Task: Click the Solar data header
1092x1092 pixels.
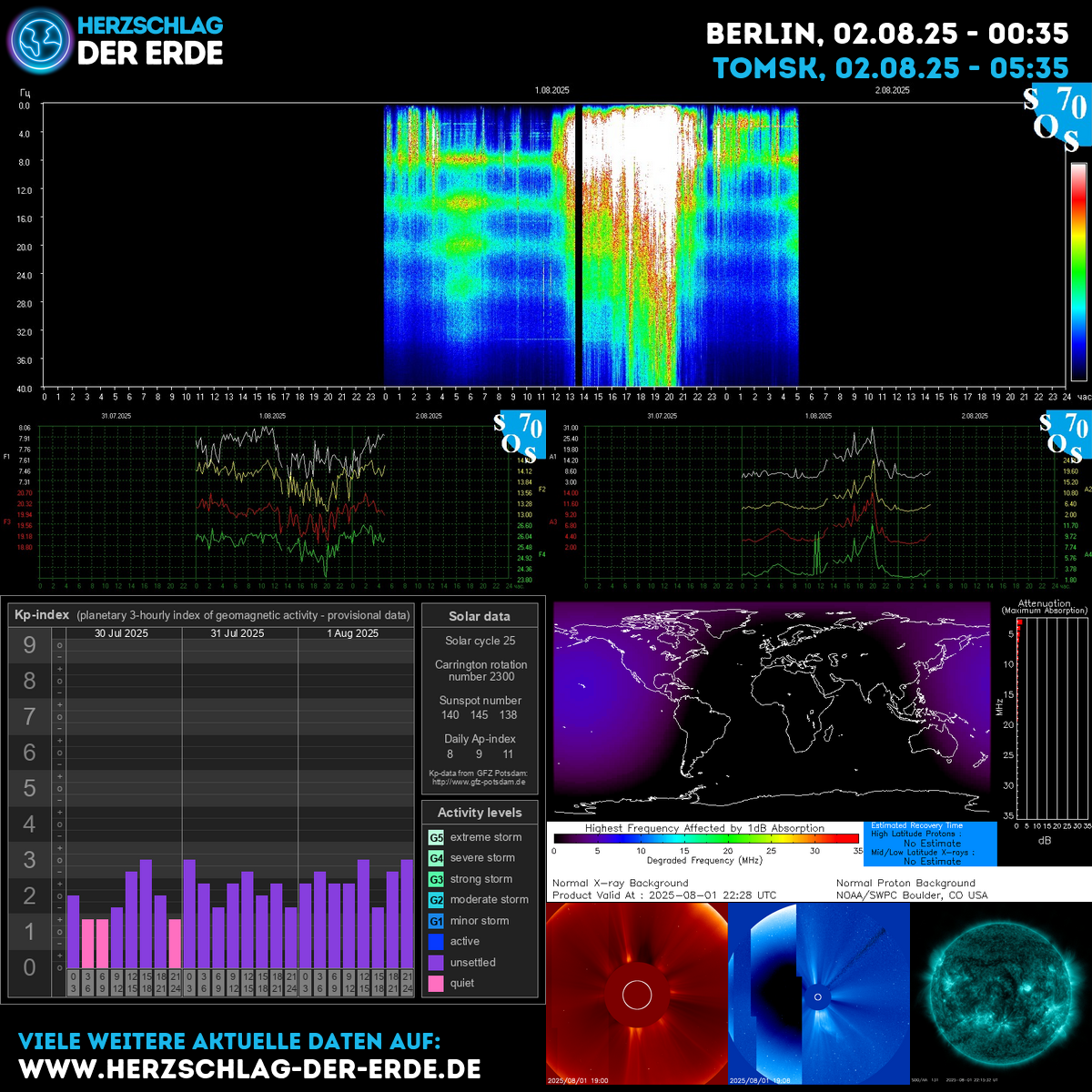Action: pyautogui.click(x=480, y=616)
